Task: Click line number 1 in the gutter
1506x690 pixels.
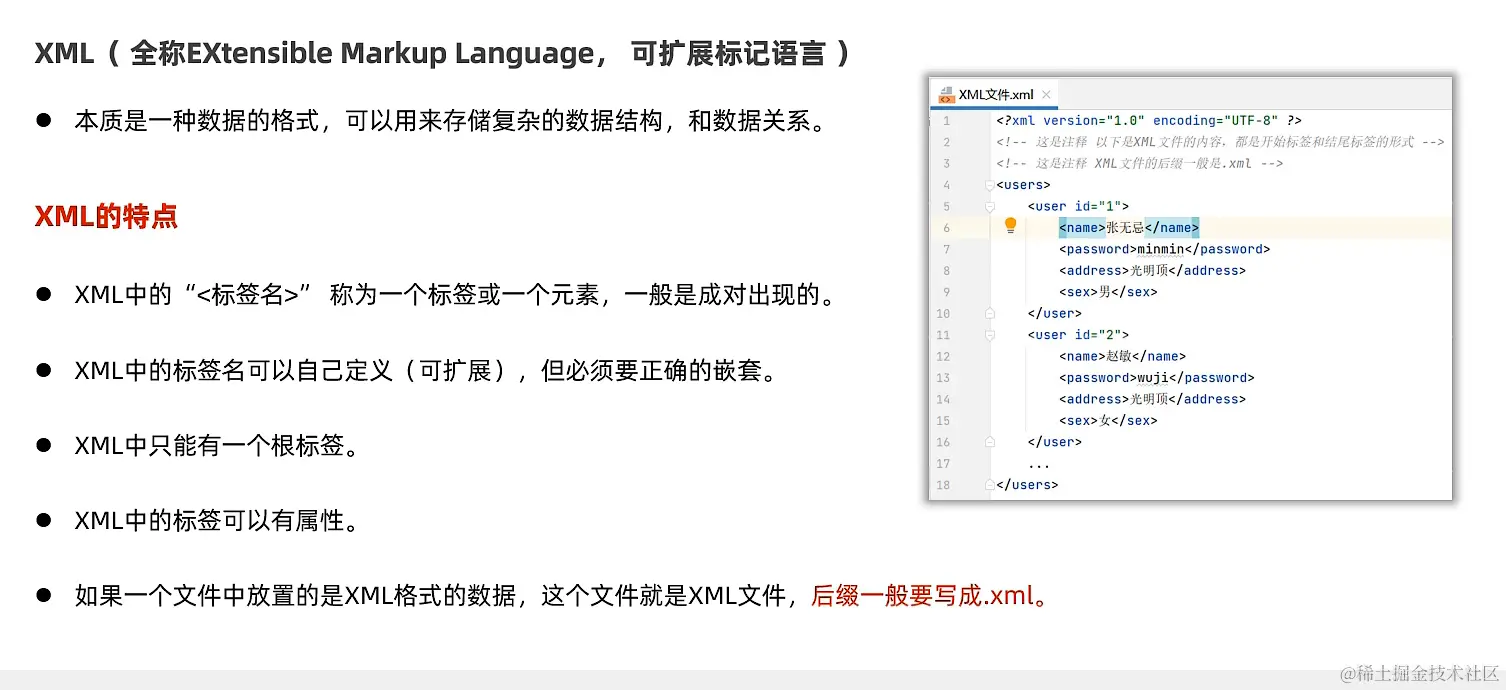Action: click(946, 121)
